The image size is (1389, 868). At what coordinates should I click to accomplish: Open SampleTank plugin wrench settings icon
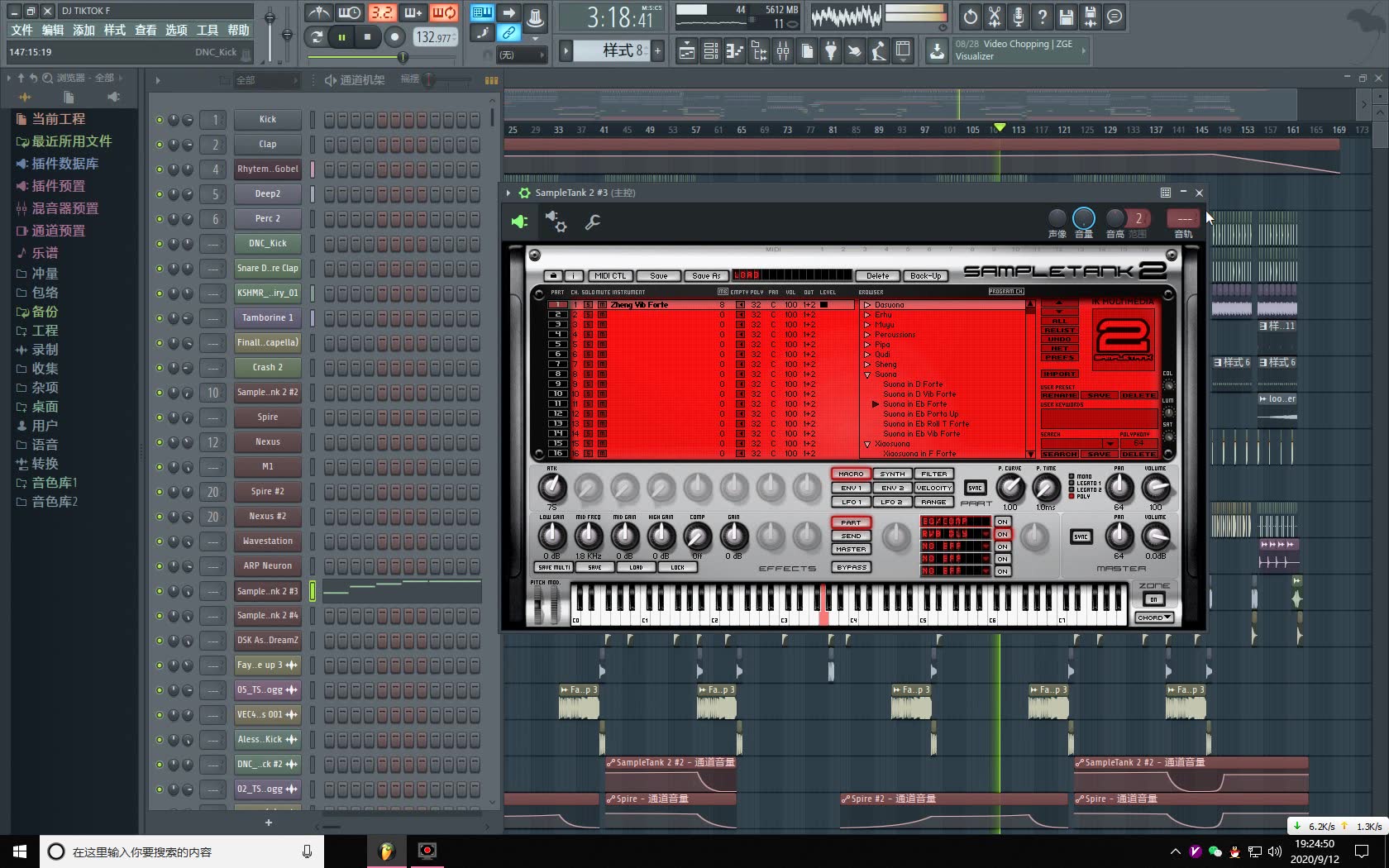click(592, 222)
